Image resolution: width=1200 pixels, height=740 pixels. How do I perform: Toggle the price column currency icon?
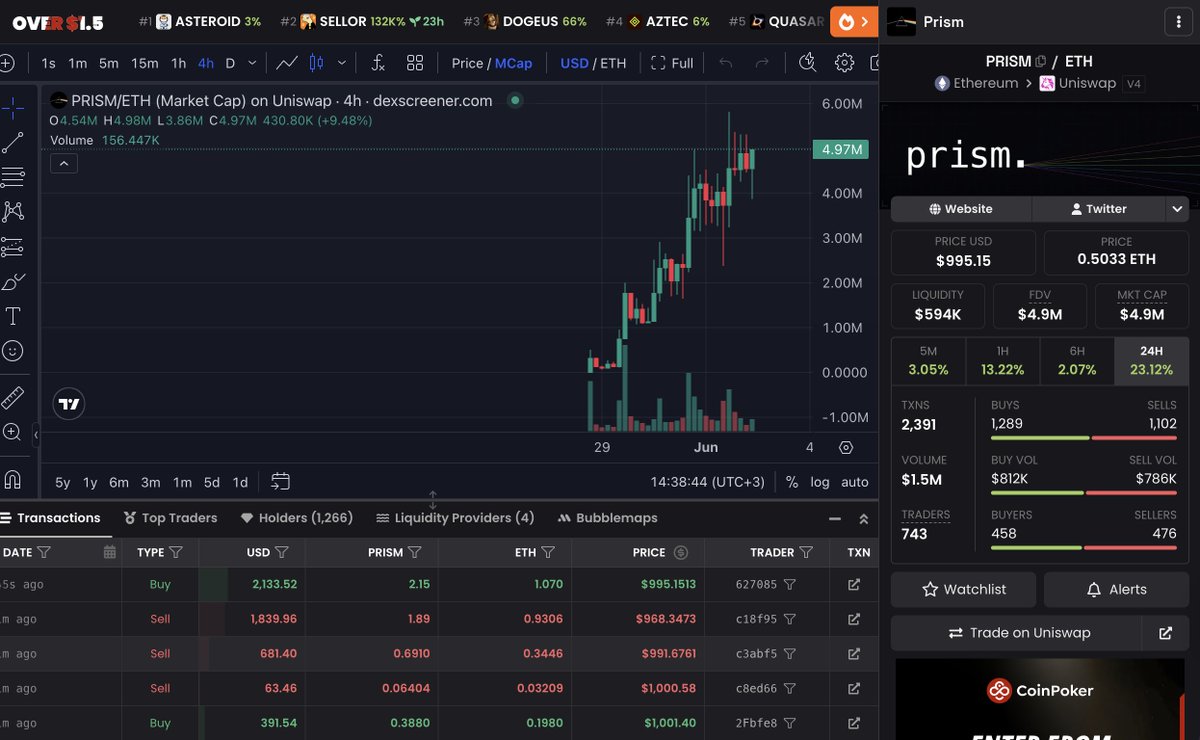coord(681,552)
